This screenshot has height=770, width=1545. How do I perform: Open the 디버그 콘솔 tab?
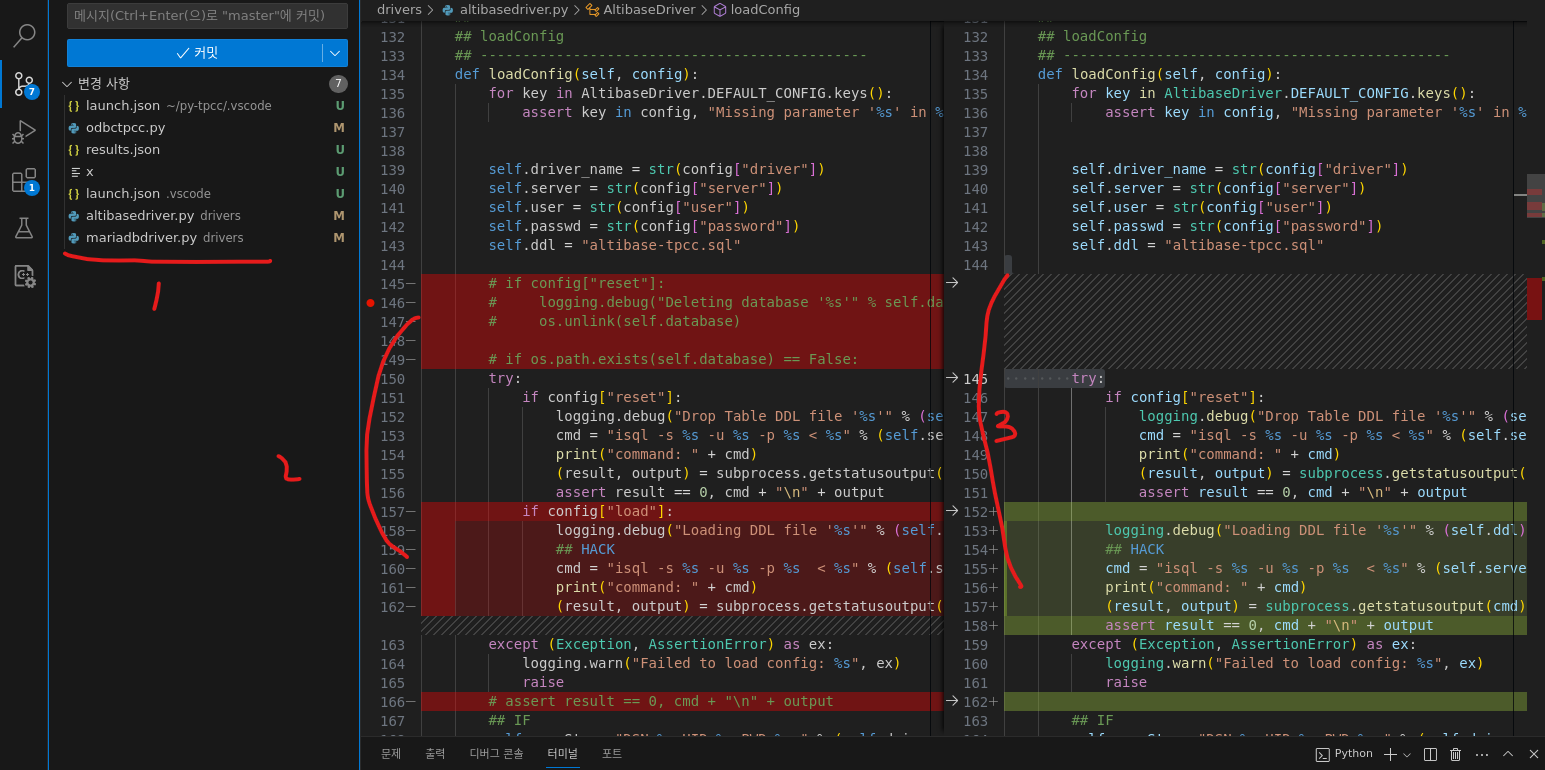(x=496, y=753)
